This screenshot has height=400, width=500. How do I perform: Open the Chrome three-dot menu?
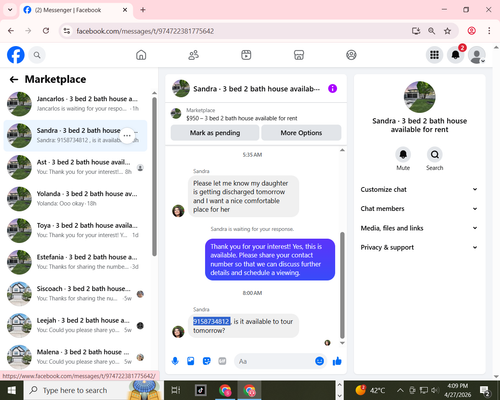pos(489,31)
